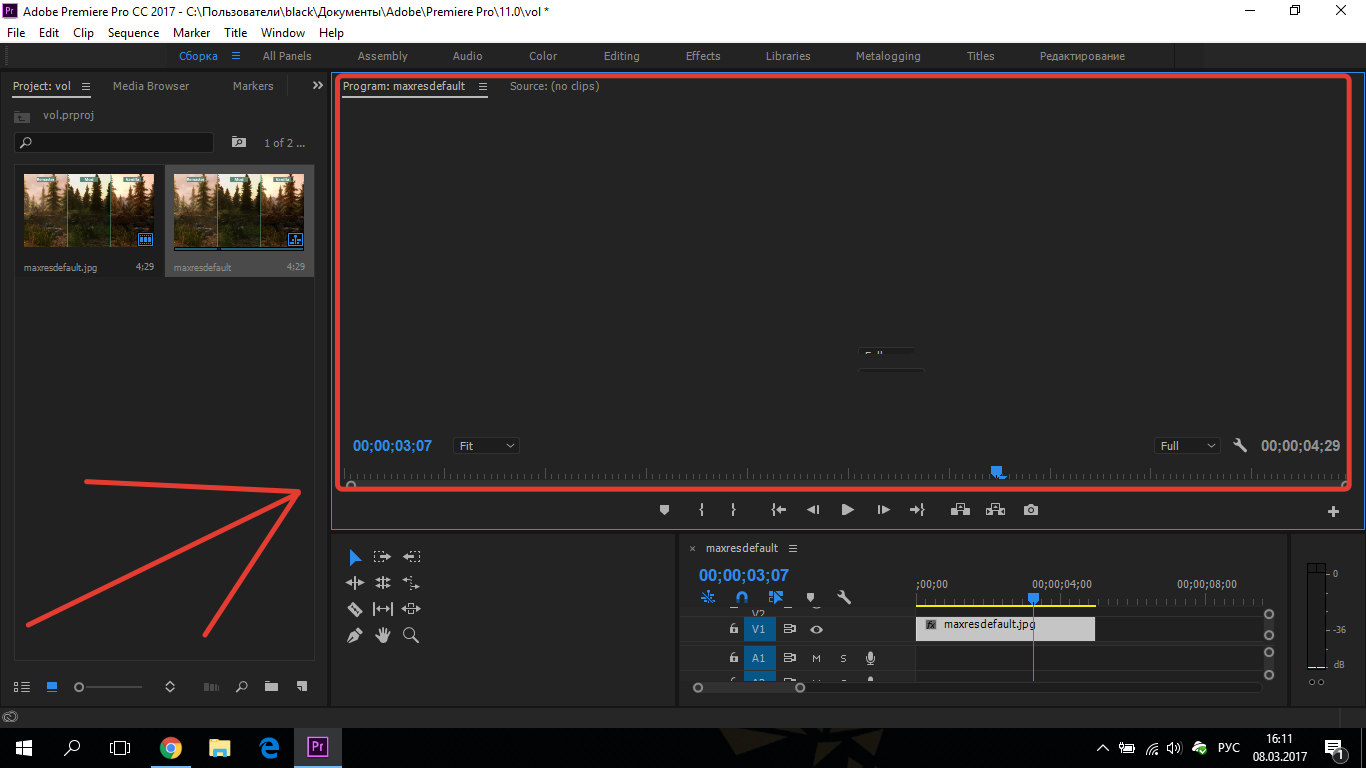Click Go to Out button
The width and height of the screenshot is (1366, 768).
[x=917, y=510]
